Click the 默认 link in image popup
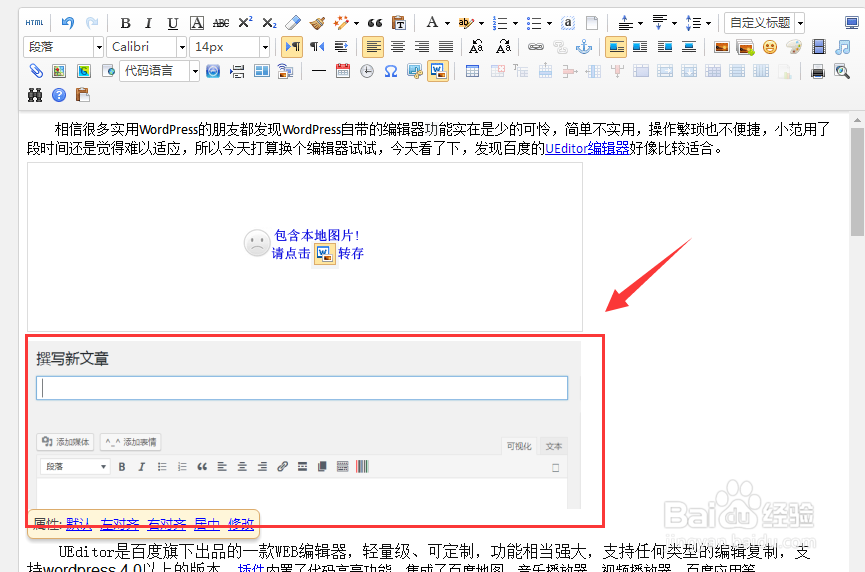This screenshot has width=865, height=572. pos(79,523)
